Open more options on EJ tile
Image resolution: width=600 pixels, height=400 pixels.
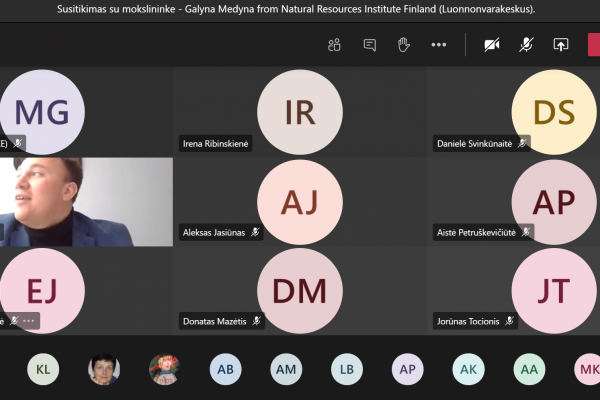pos(29,321)
